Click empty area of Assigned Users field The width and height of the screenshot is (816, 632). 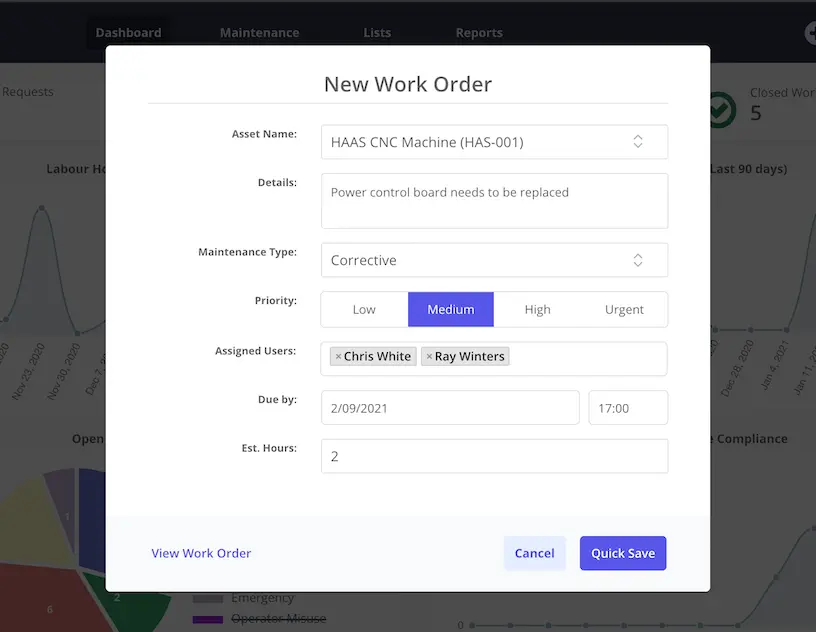click(x=588, y=358)
